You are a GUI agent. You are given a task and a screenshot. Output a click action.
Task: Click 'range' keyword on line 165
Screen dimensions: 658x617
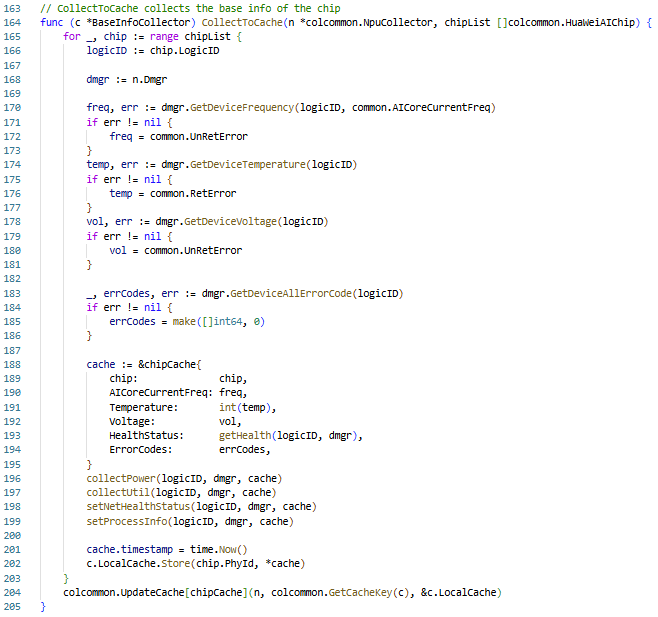click(x=164, y=37)
